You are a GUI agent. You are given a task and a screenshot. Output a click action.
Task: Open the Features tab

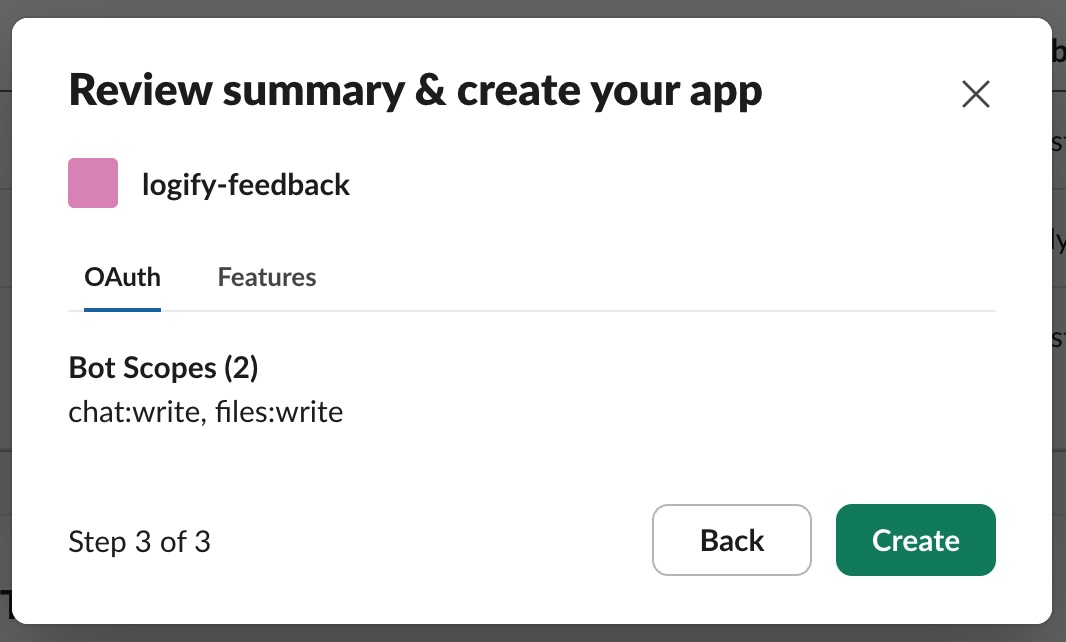coord(267,277)
